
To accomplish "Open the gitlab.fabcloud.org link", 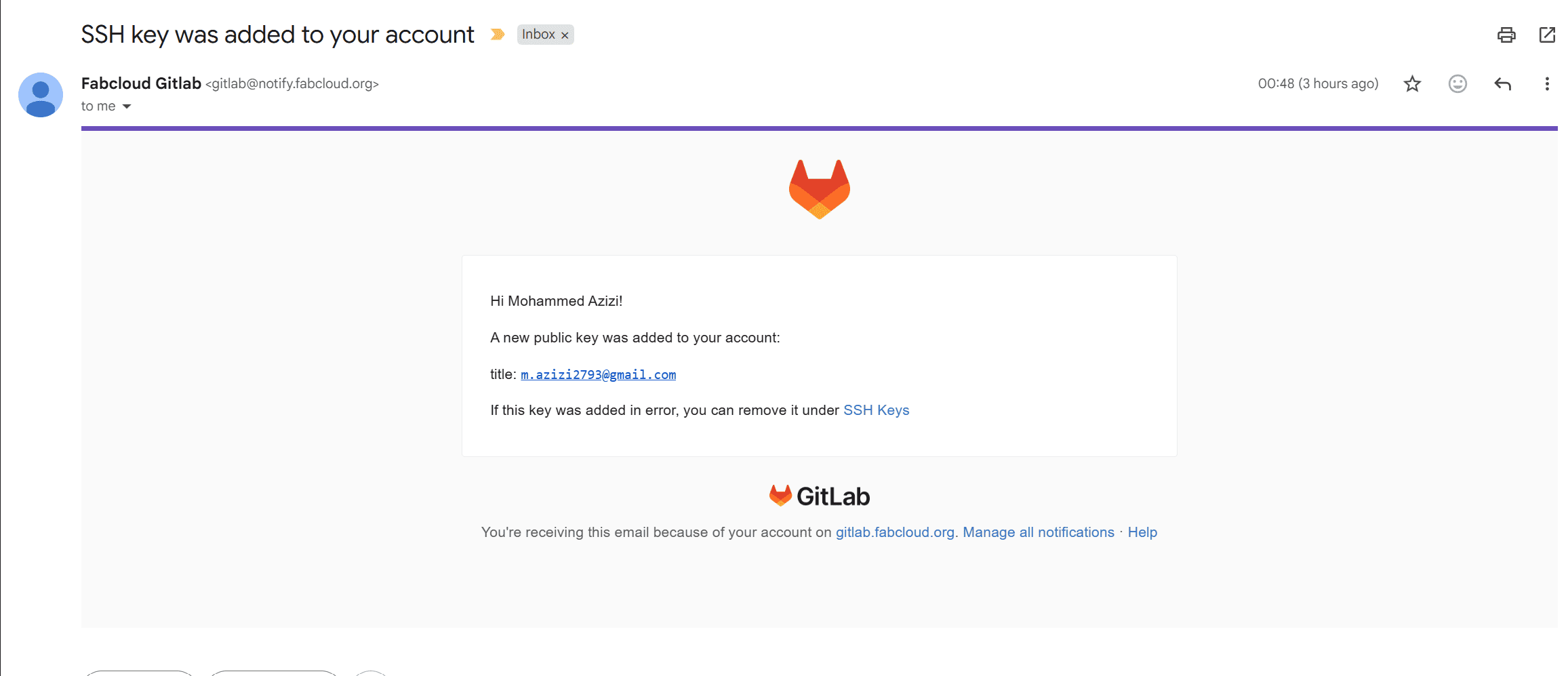I will [x=895, y=532].
